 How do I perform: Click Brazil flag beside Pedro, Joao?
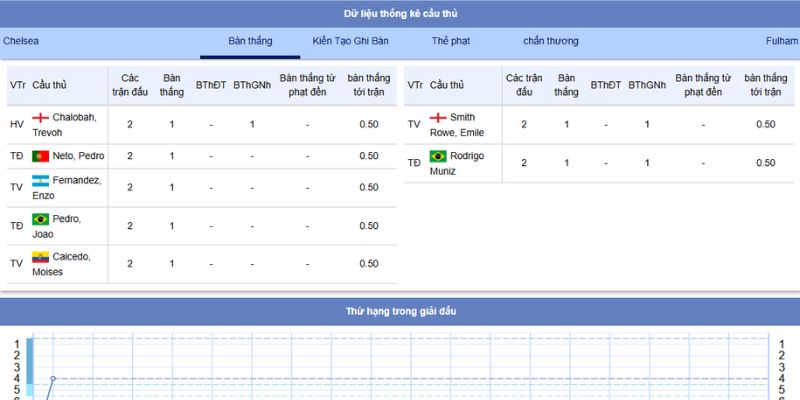(x=41, y=219)
